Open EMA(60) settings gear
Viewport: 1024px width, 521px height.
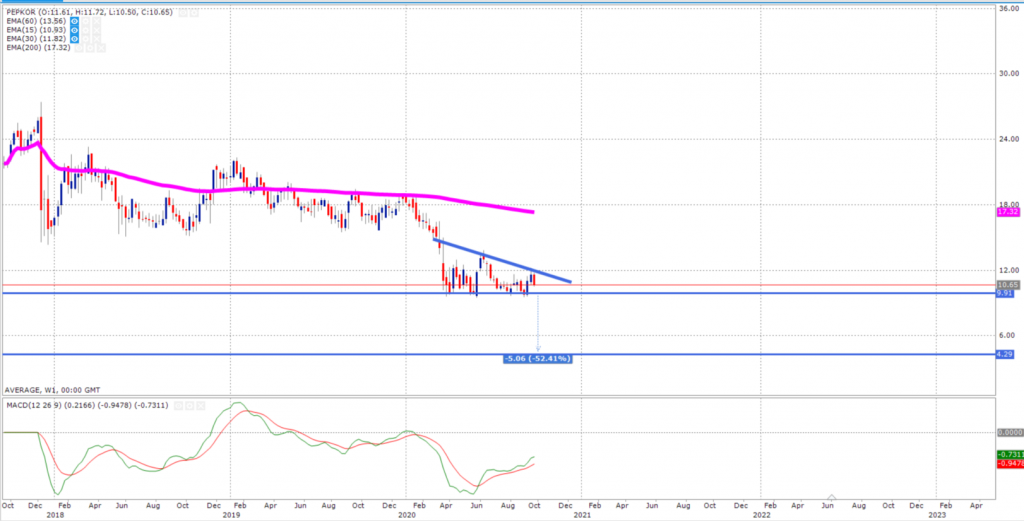point(86,22)
